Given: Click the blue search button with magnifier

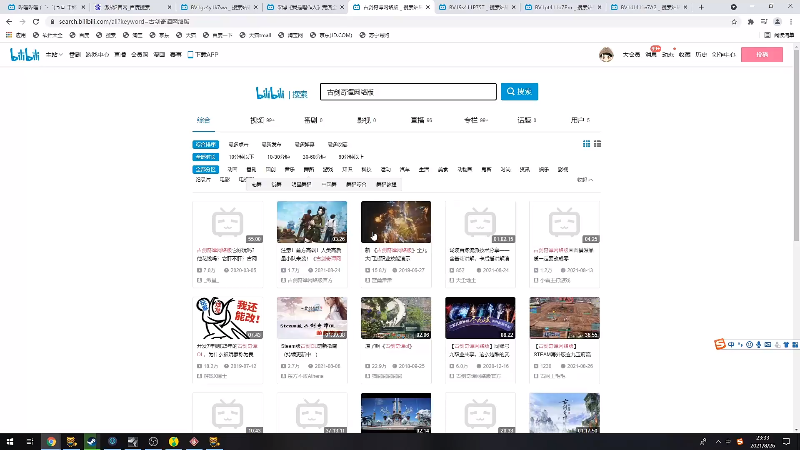Looking at the screenshot, I should coord(519,92).
